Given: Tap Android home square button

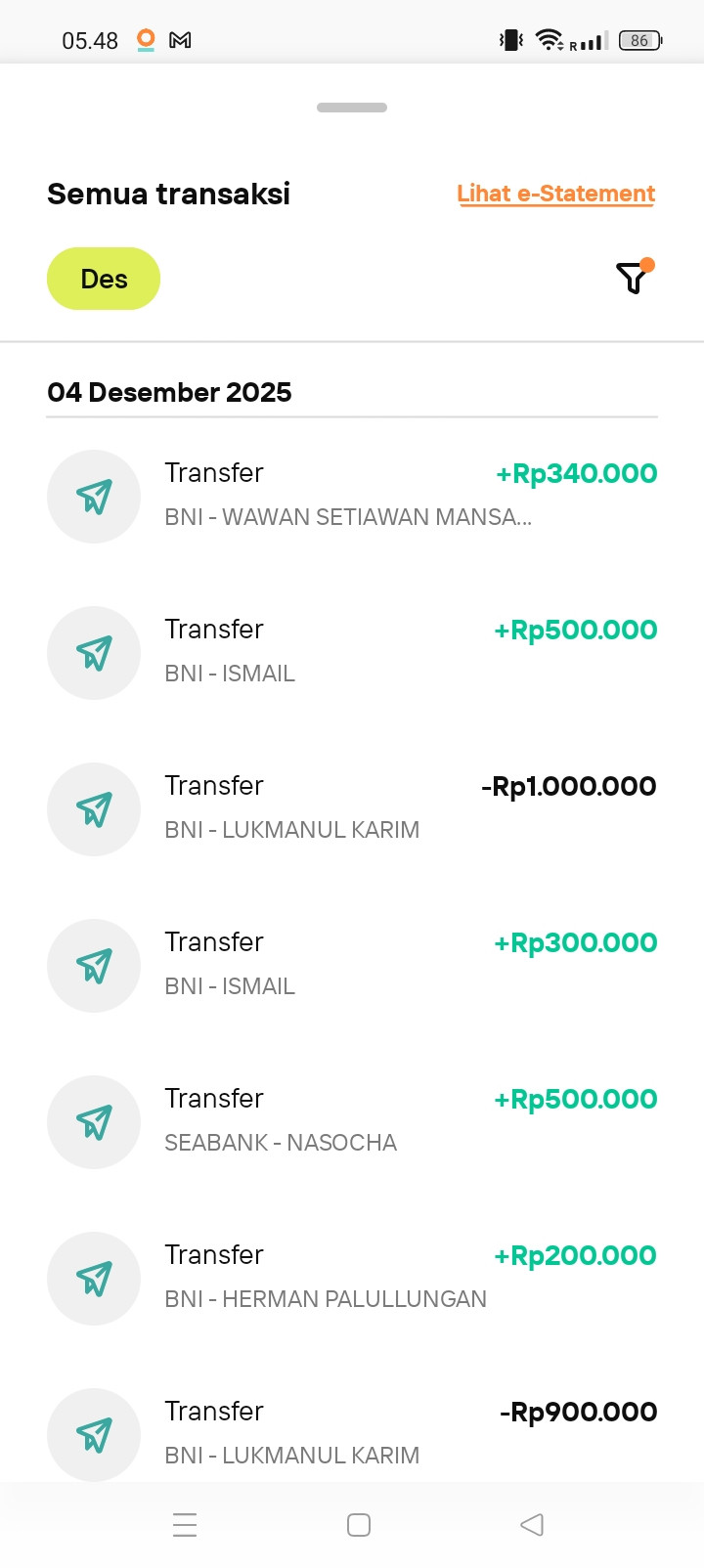Looking at the screenshot, I should pyautogui.click(x=359, y=1525).
